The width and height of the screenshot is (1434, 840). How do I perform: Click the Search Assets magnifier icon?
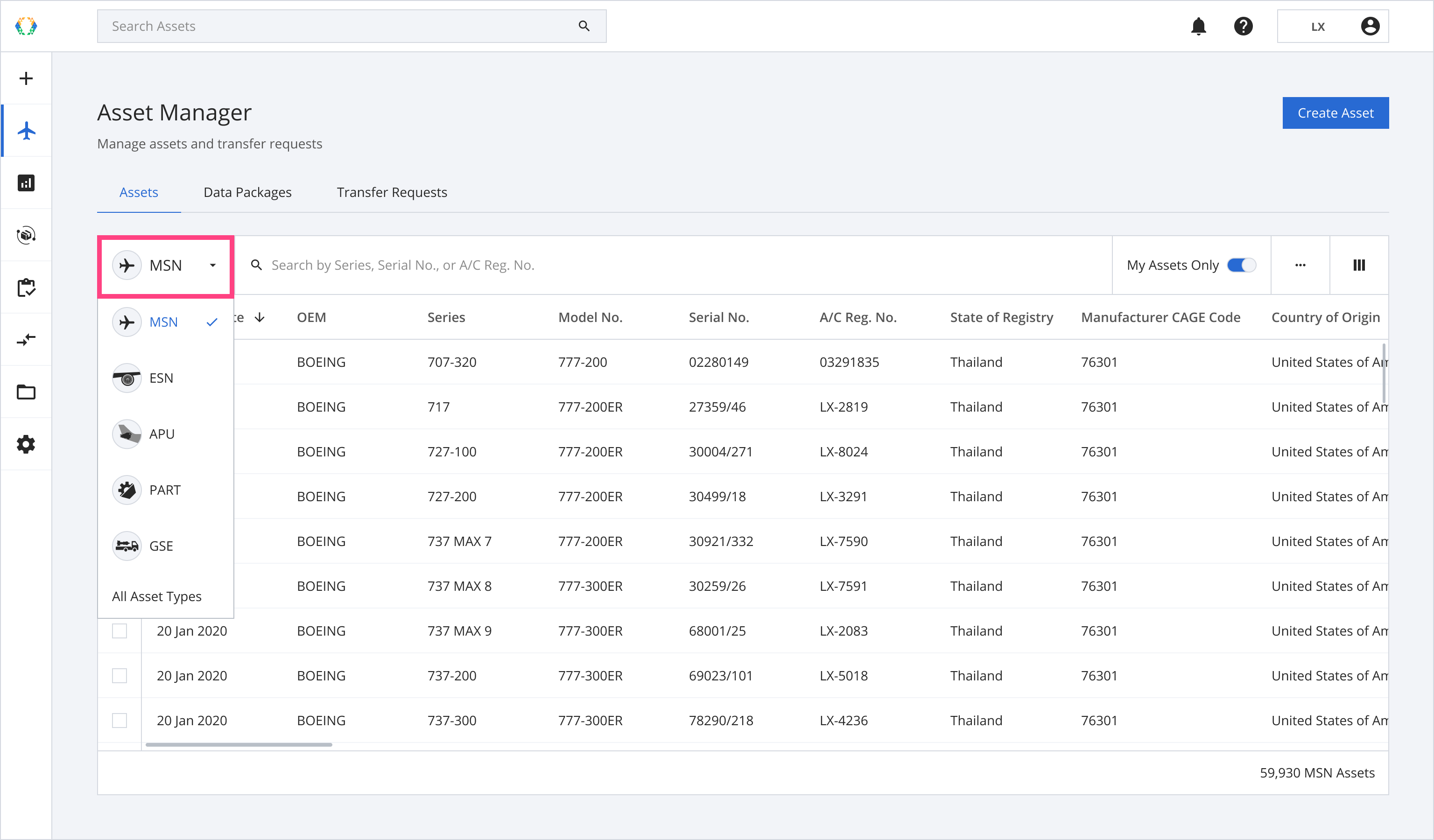[x=584, y=26]
